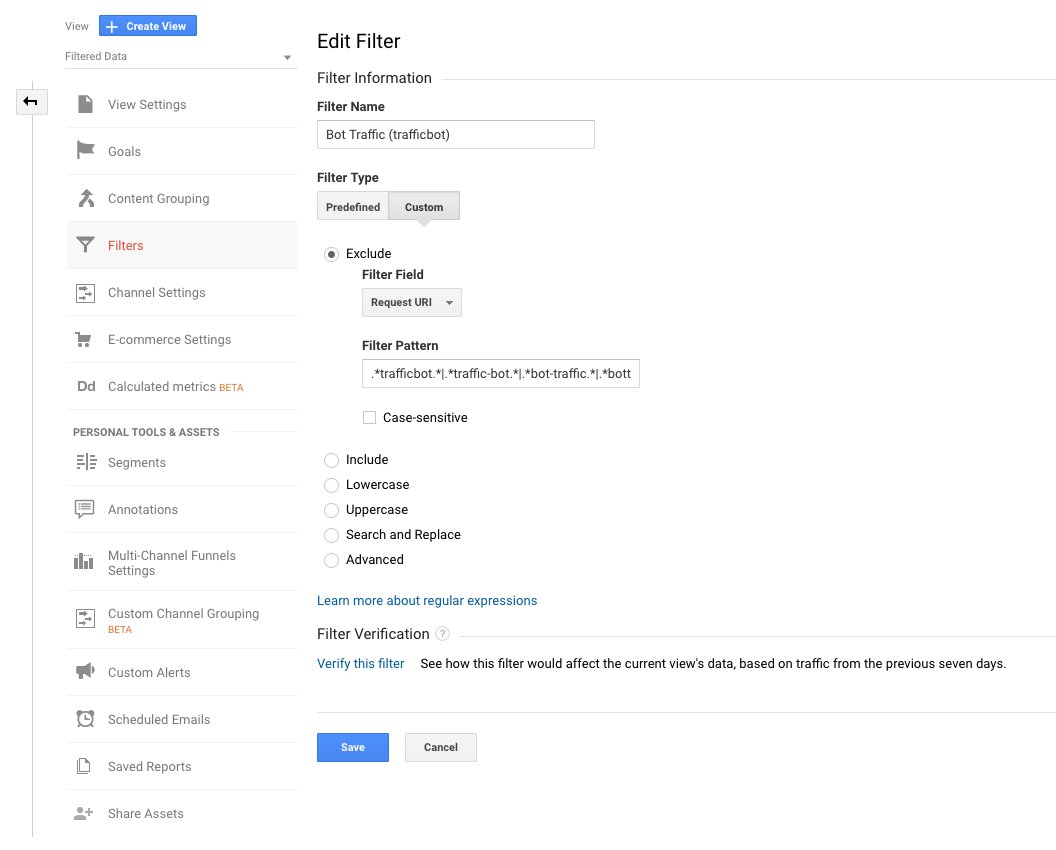Image resolution: width=1056 pixels, height=850 pixels.
Task: Switch to the Predefined filter type tab
Action: tap(353, 207)
